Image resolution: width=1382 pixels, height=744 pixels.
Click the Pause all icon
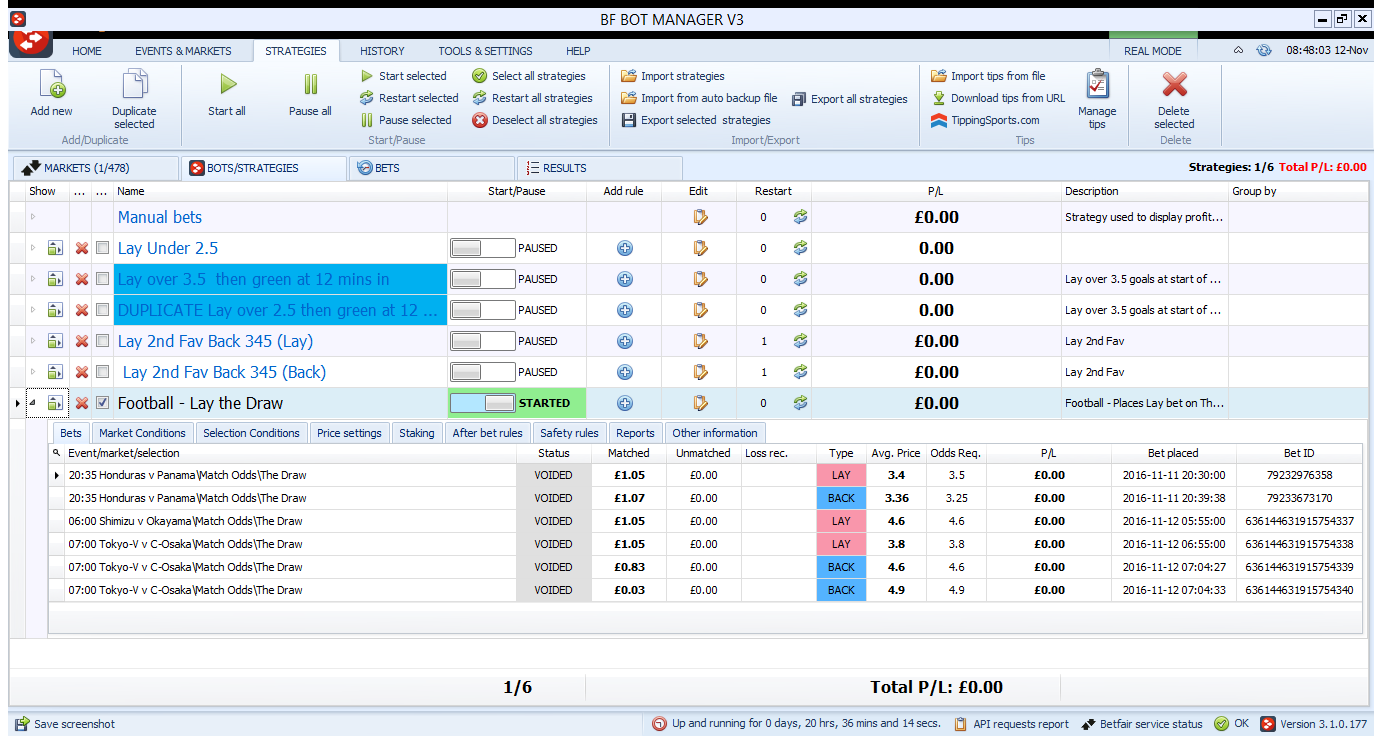click(x=310, y=85)
